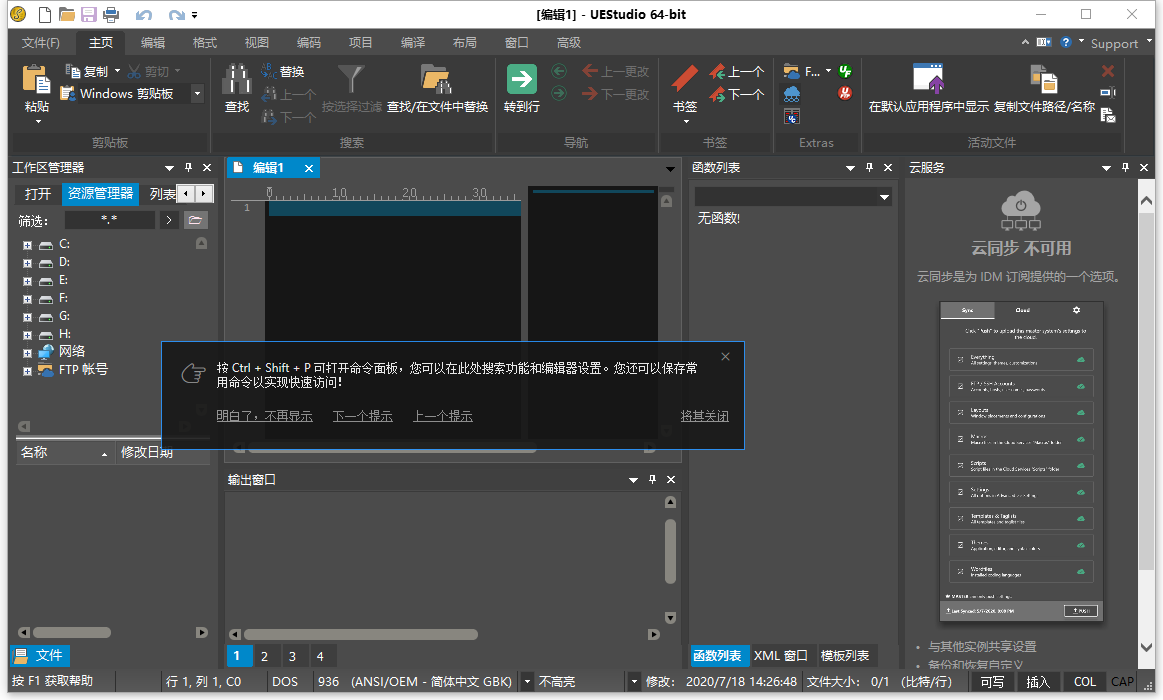Click the Open folder icon in title bar
This screenshot has width=1163, height=700.
click(67, 14)
